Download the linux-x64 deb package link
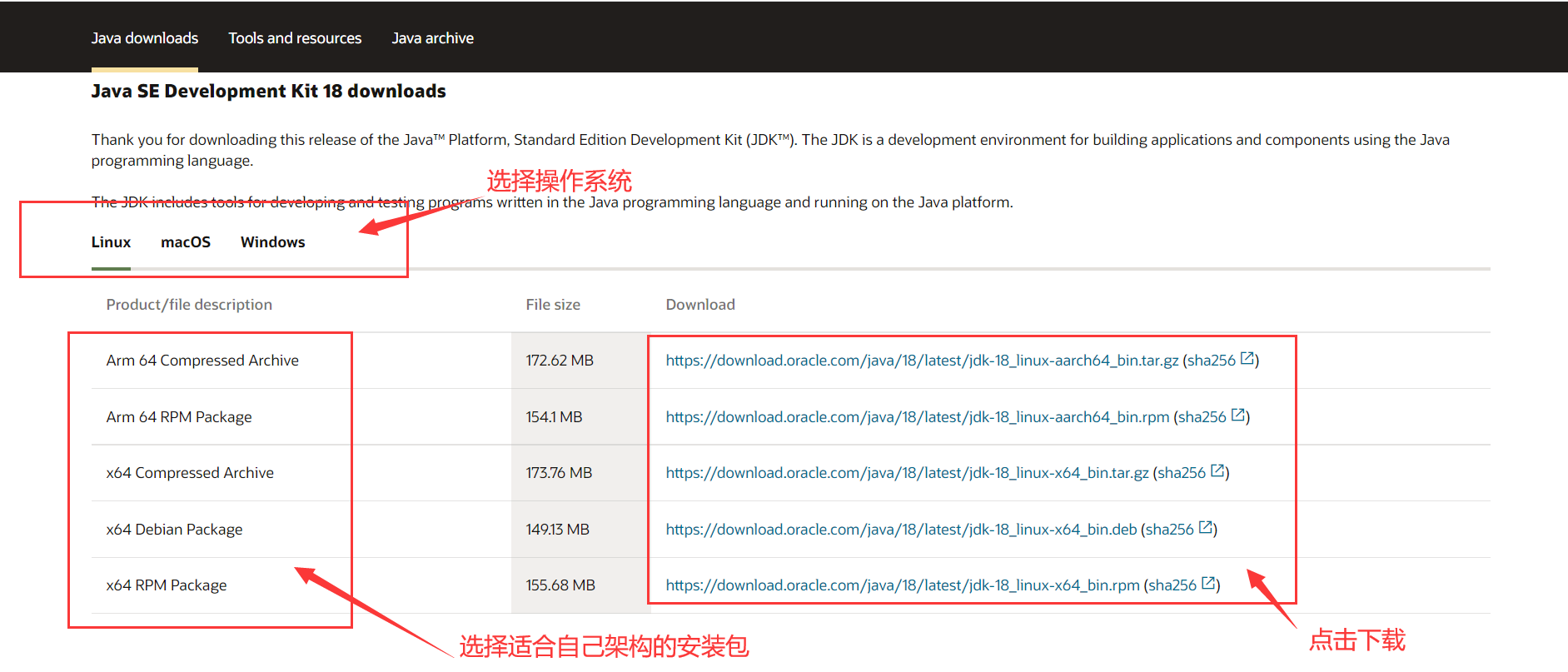This screenshot has width=1568, height=672. (x=901, y=530)
